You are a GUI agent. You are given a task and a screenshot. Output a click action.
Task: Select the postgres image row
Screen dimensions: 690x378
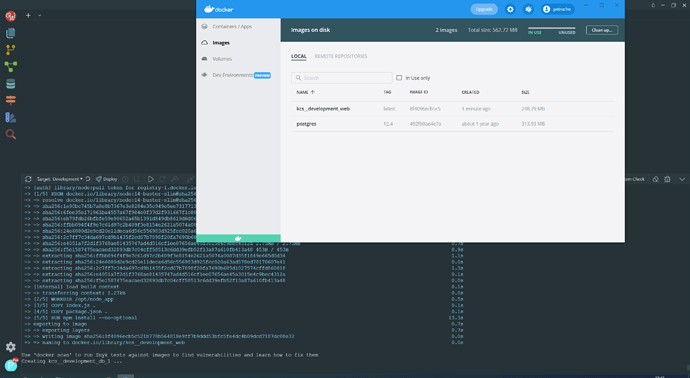click(x=452, y=124)
